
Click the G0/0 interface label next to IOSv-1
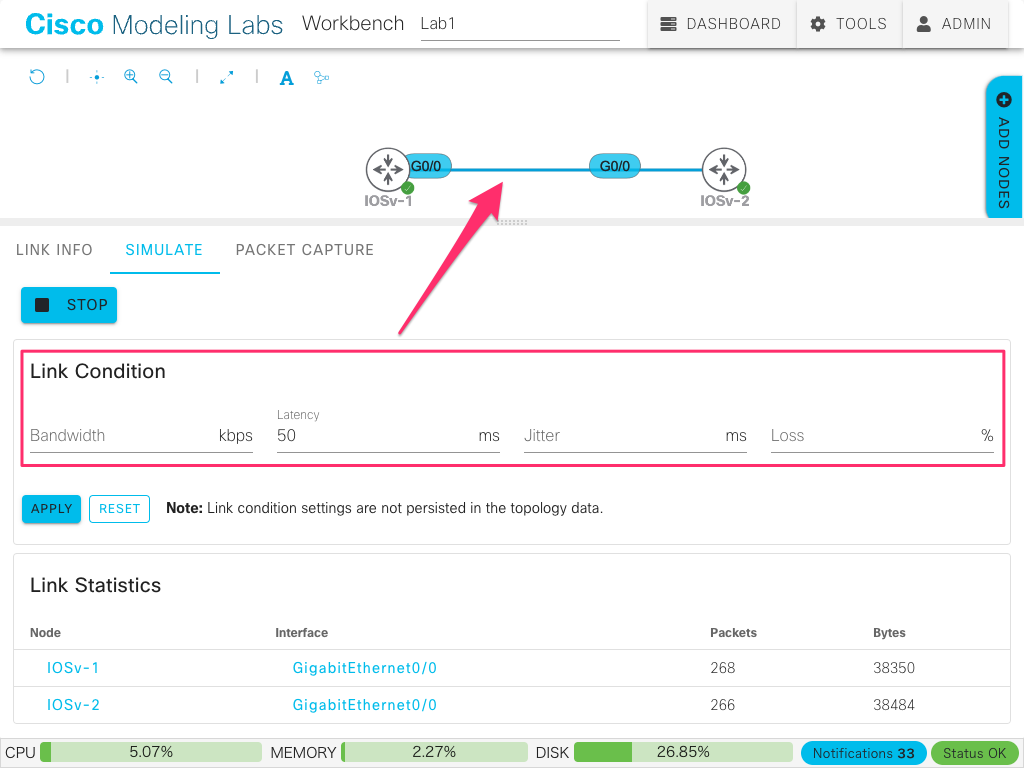click(x=426, y=166)
